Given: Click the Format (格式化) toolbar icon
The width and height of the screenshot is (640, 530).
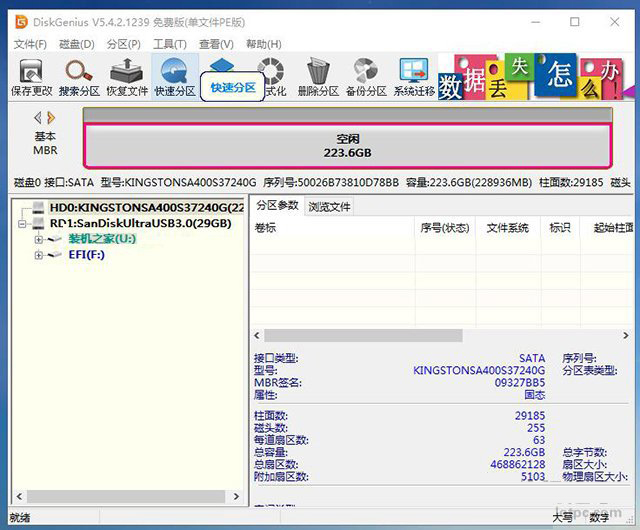Looking at the screenshot, I should (x=272, y=77).
